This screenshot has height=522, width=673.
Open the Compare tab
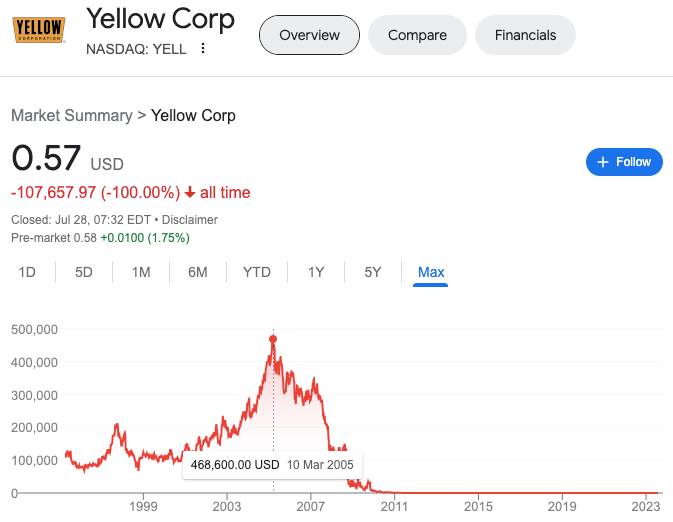tap(417, 35)
